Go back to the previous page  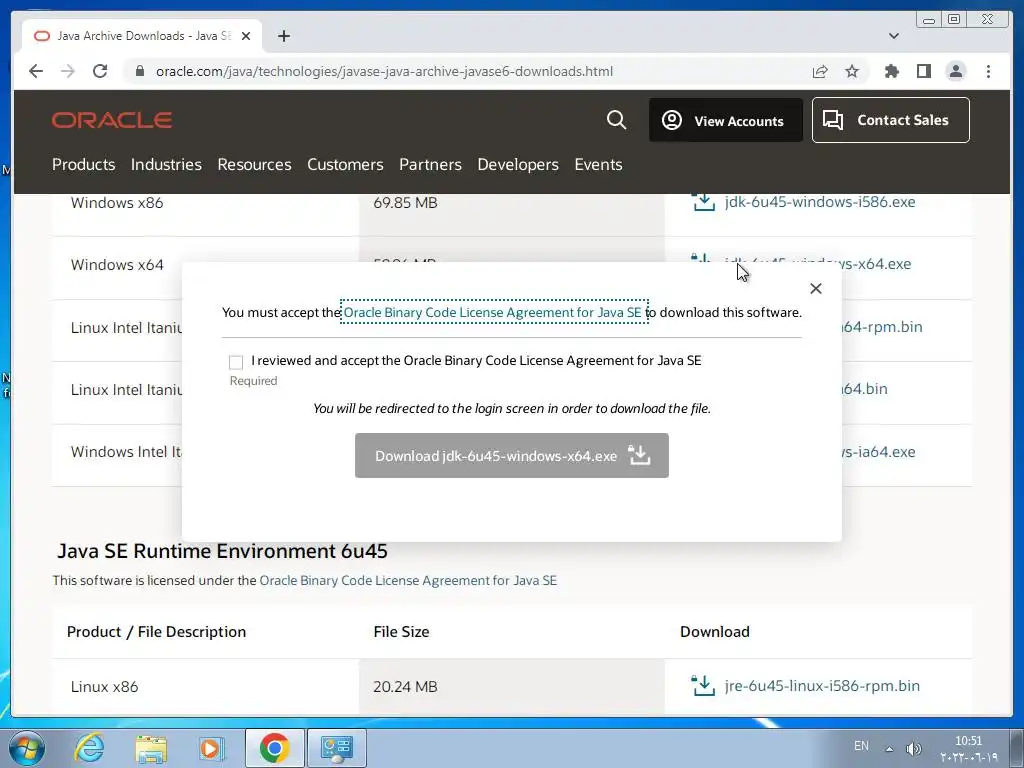coord(36,71)
